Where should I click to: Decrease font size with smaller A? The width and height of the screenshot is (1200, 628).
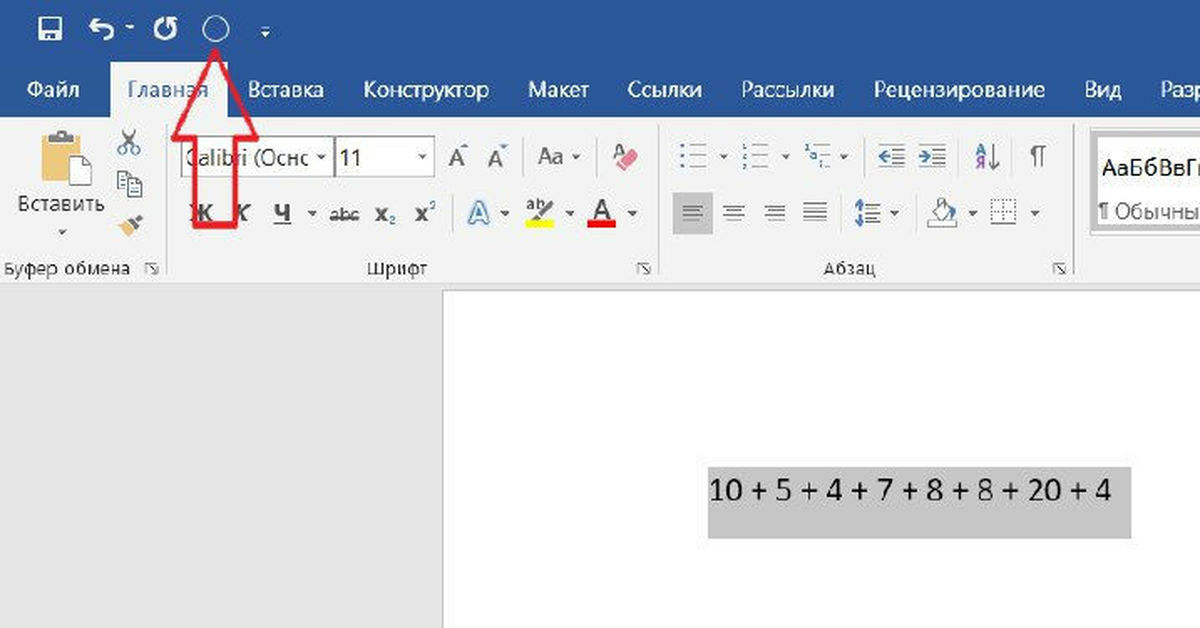(497, 156)
